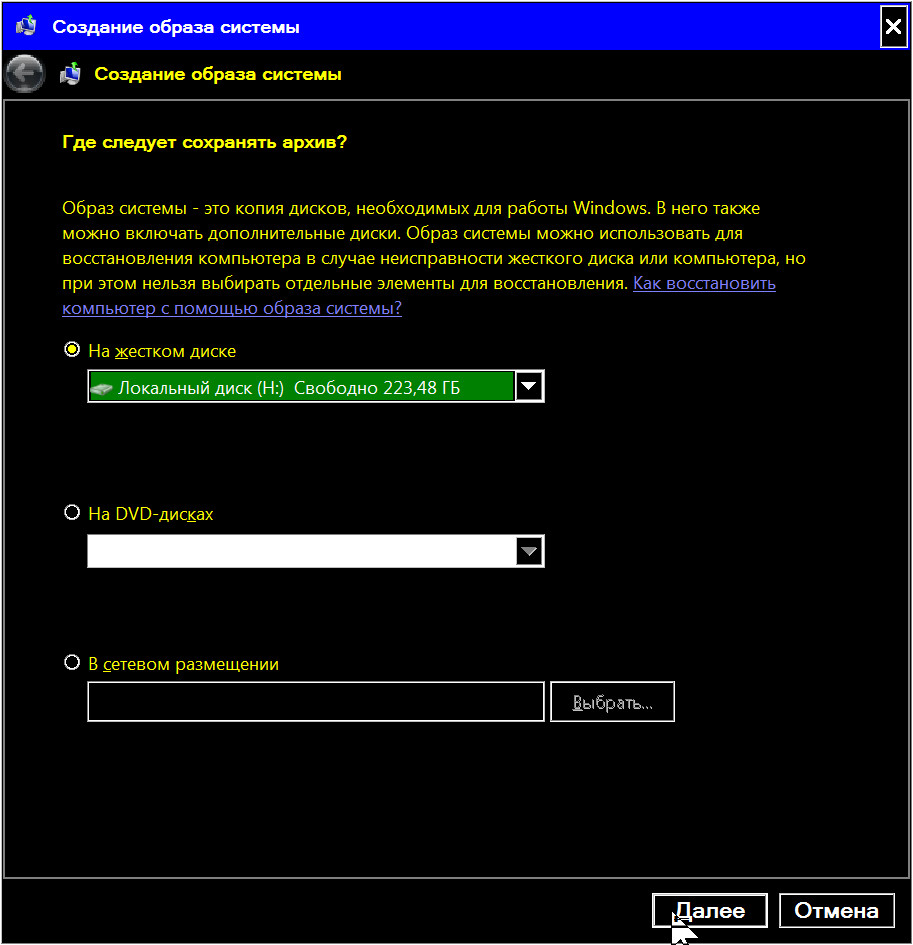
Task: Click the empty DVD drive combo box
Action: pyautogui.click(x=300, y=551)
